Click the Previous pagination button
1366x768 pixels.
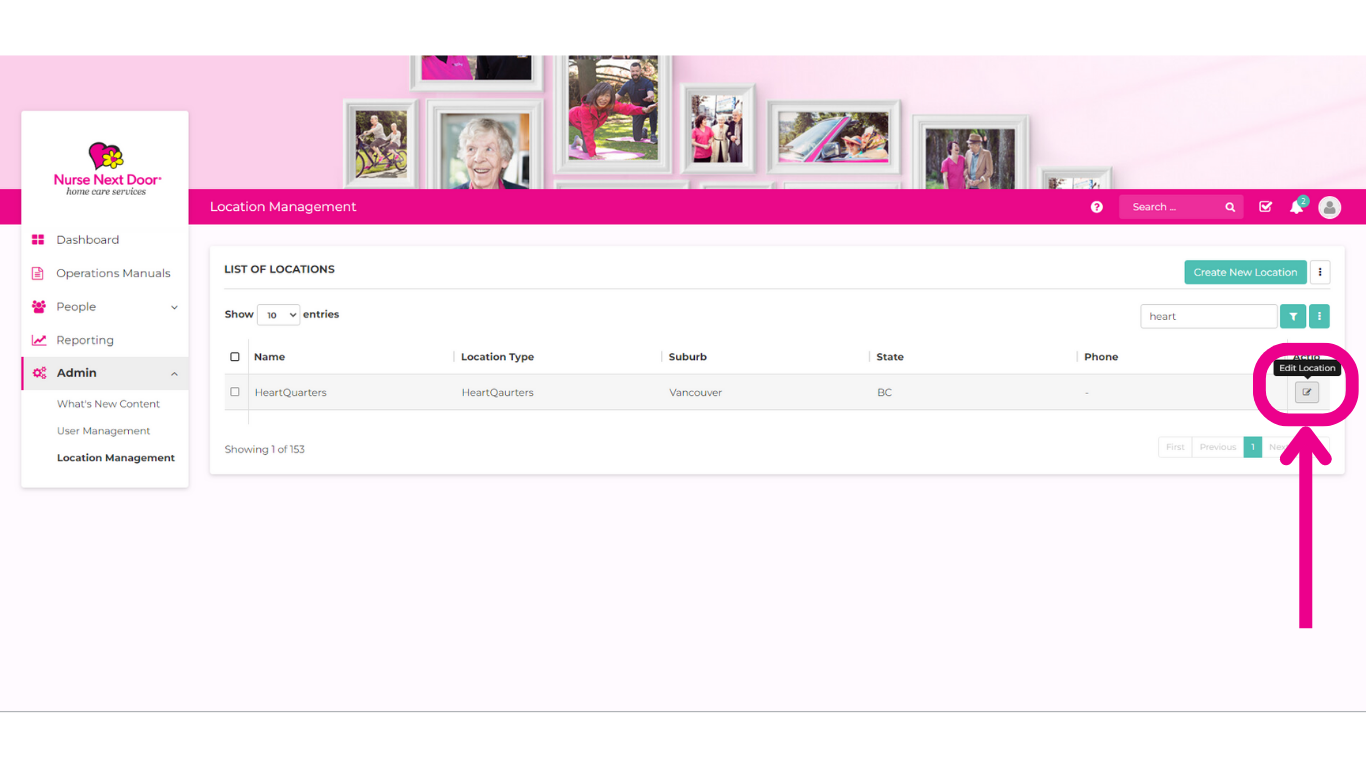click(x=1218, y=447)
